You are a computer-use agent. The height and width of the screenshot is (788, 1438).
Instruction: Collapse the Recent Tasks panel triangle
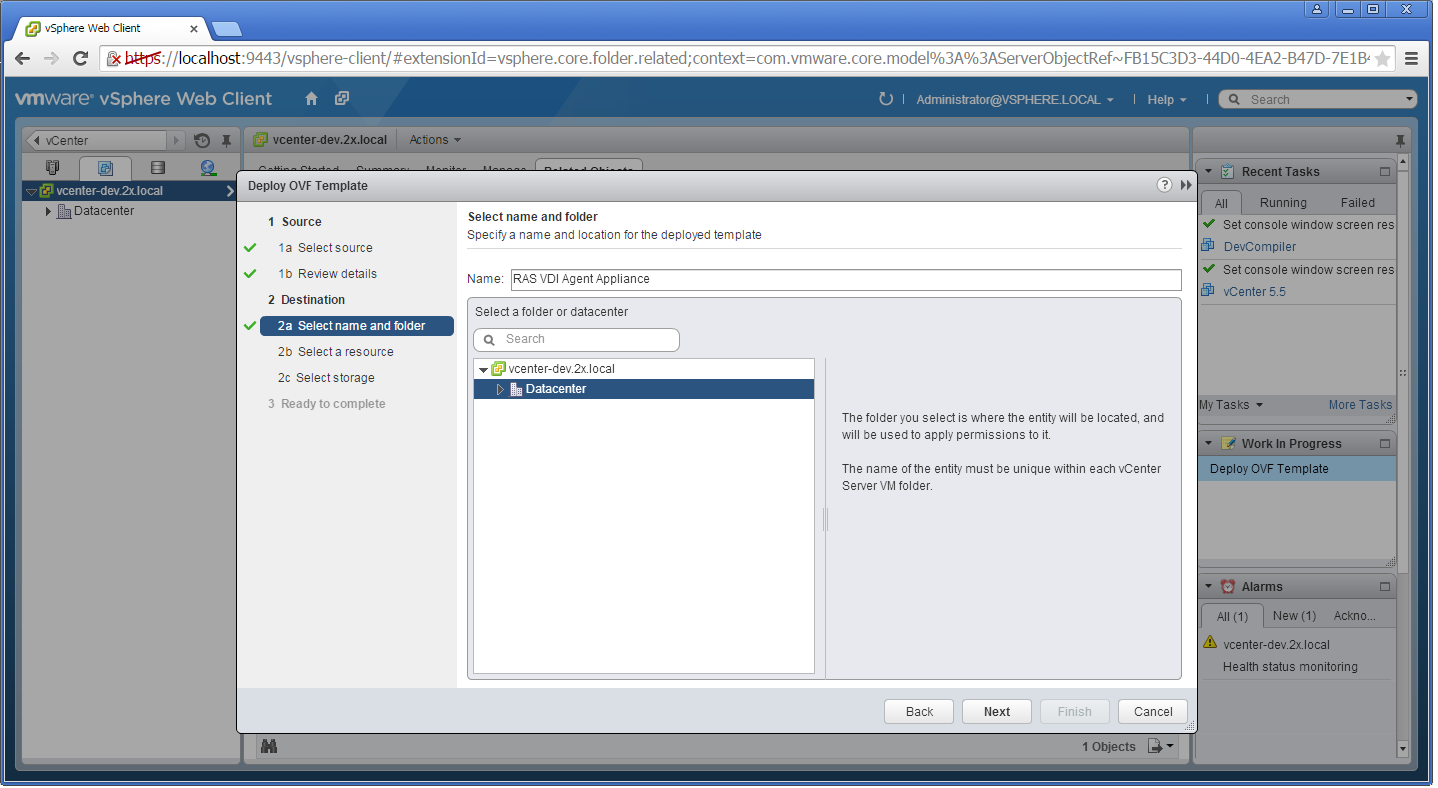click(x=1208, y=172)
